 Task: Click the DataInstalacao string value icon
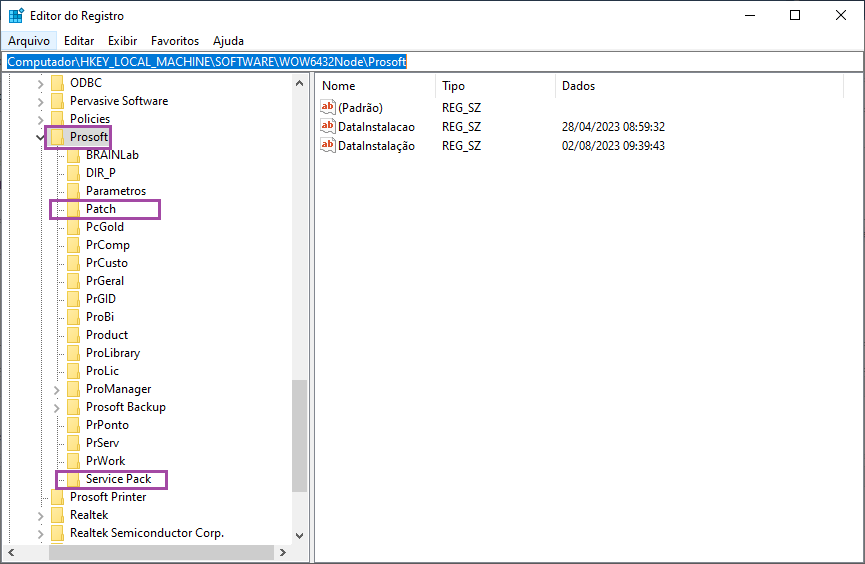pos(328,126)
